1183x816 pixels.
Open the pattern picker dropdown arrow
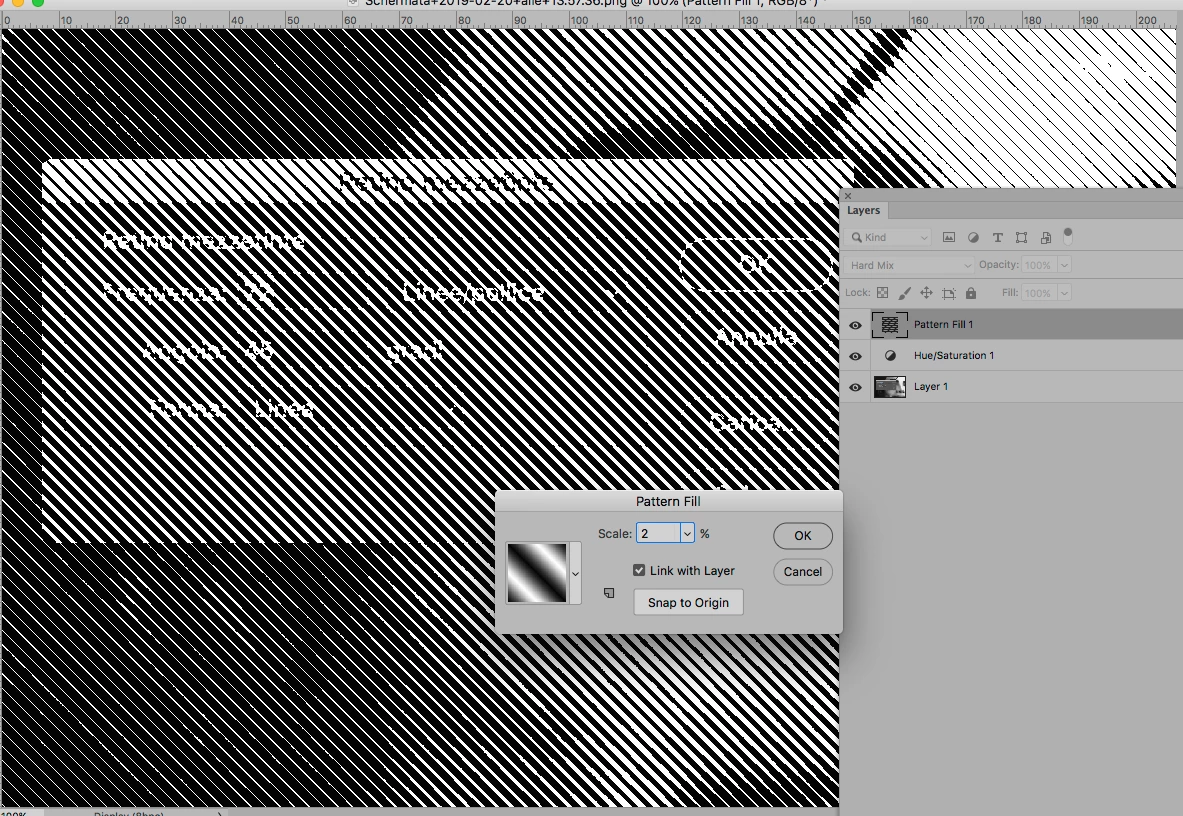575,573
